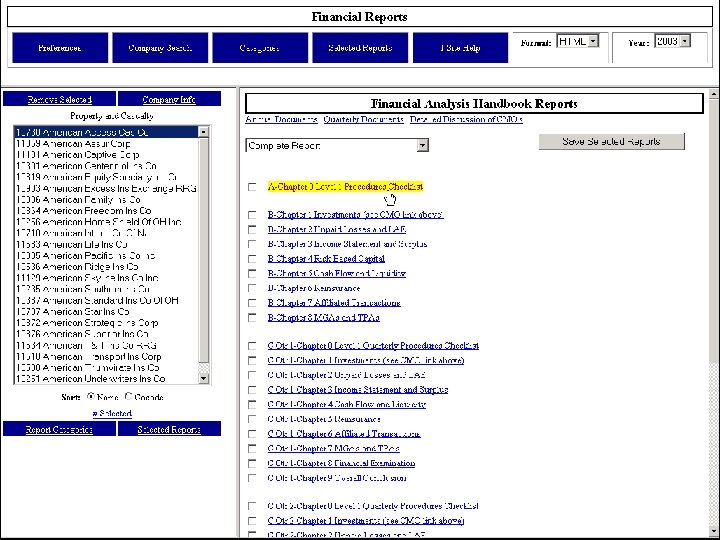The width and height of the screenshot is (720, 540).
Task: Open B-Chapter 4 Risk Based Capital link
Action: pyautogui.click(x=326, y=259)
